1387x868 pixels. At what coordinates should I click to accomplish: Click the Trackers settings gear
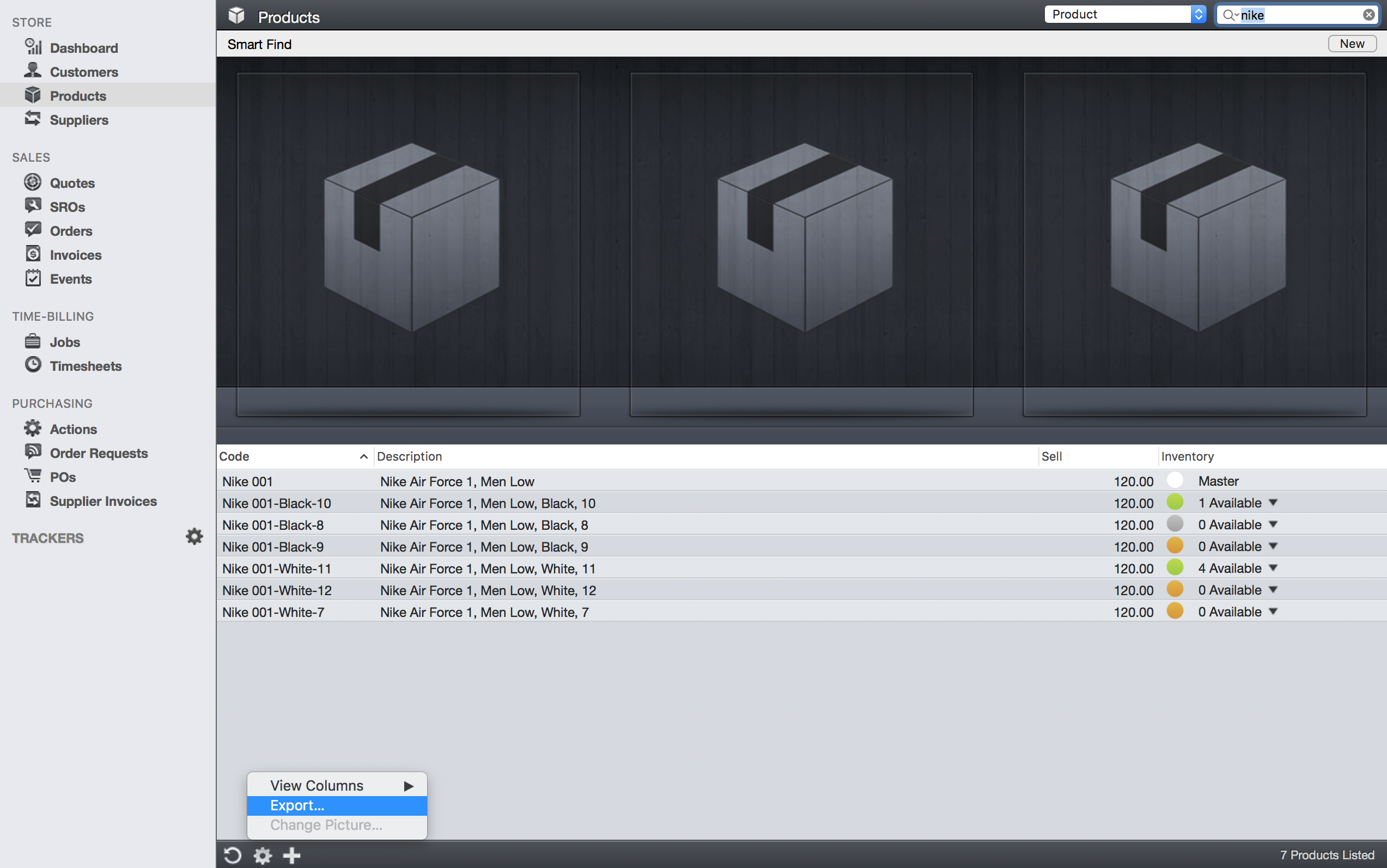[194, 537]
